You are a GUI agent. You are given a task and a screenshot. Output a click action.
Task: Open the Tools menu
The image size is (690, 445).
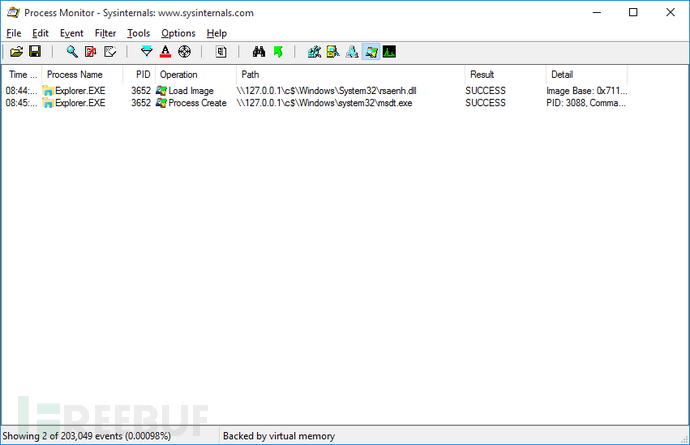[x=139, y=33]
